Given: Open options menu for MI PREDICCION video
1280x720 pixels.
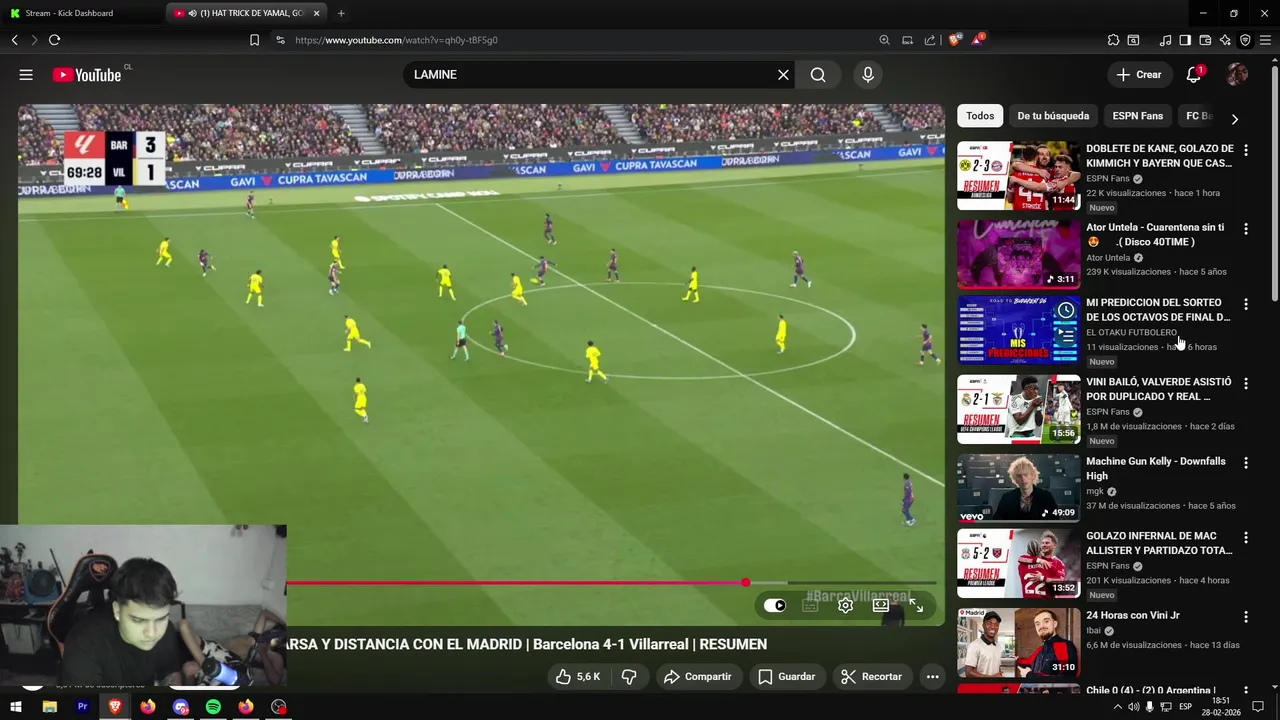Looking at the screenshot, I should tap(1245, 304).
